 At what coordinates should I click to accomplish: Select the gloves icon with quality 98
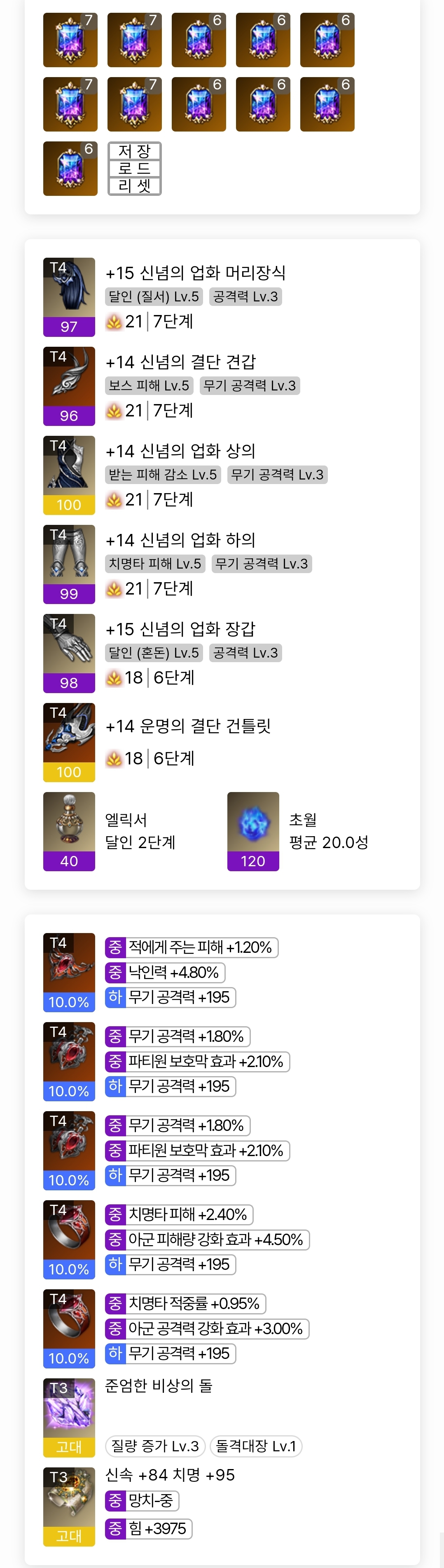[69, 653]
